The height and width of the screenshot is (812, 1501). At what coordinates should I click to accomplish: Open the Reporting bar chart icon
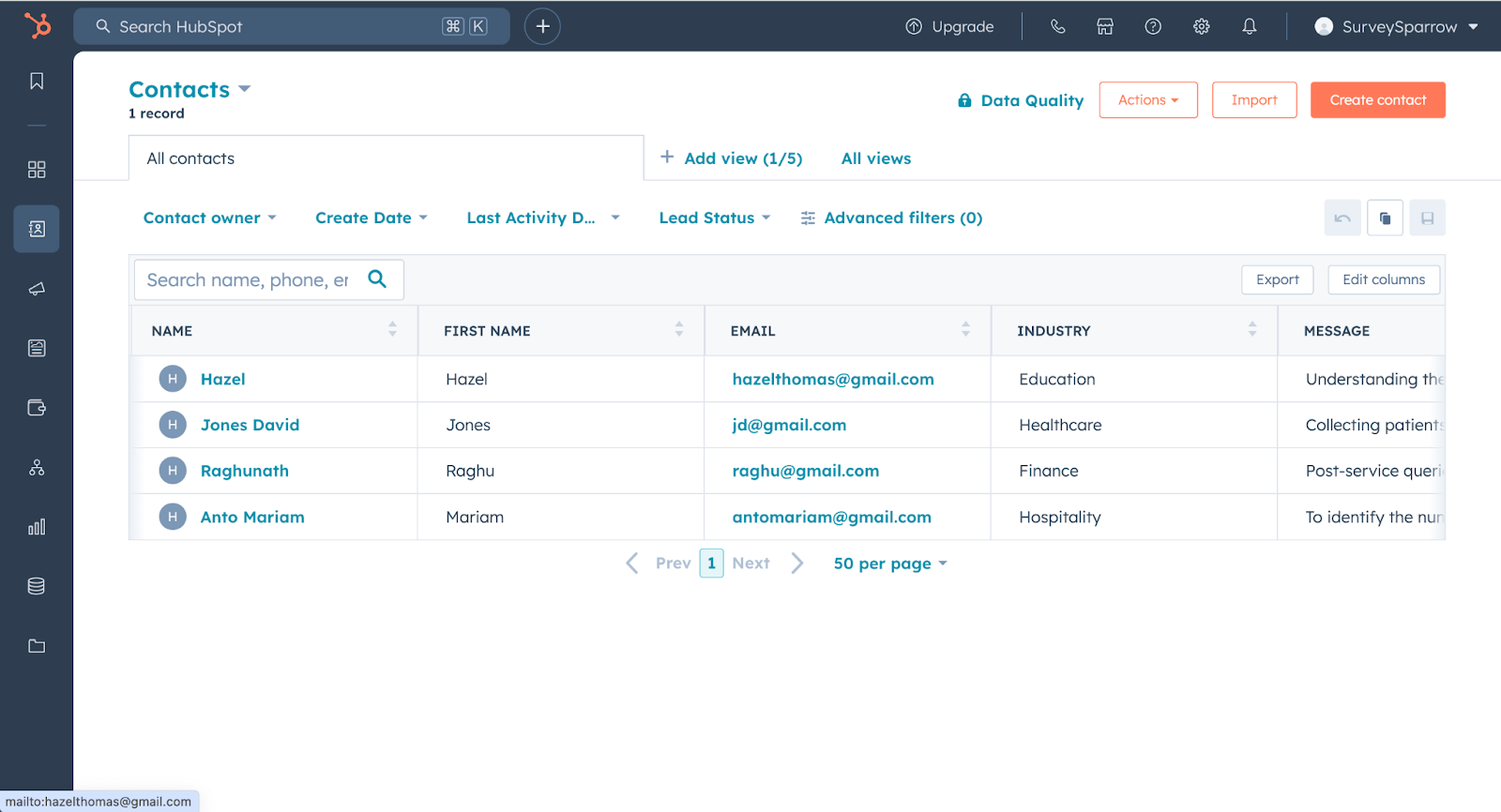(37, 527)
